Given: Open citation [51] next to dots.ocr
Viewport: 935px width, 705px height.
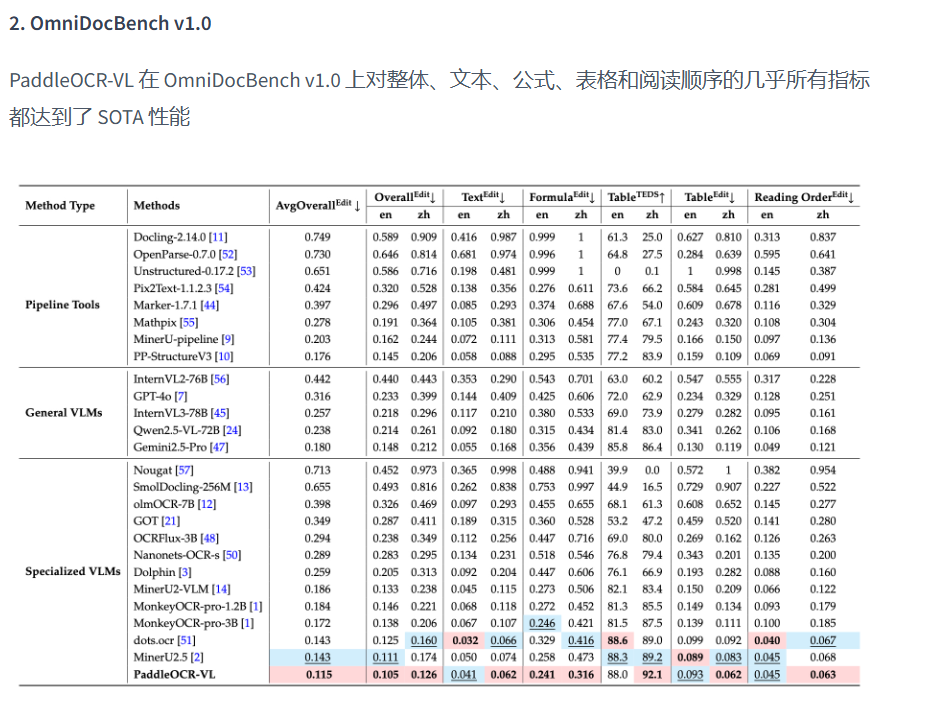Looking at the screenshot, I should pyautogui.click(x=186, y=641).
